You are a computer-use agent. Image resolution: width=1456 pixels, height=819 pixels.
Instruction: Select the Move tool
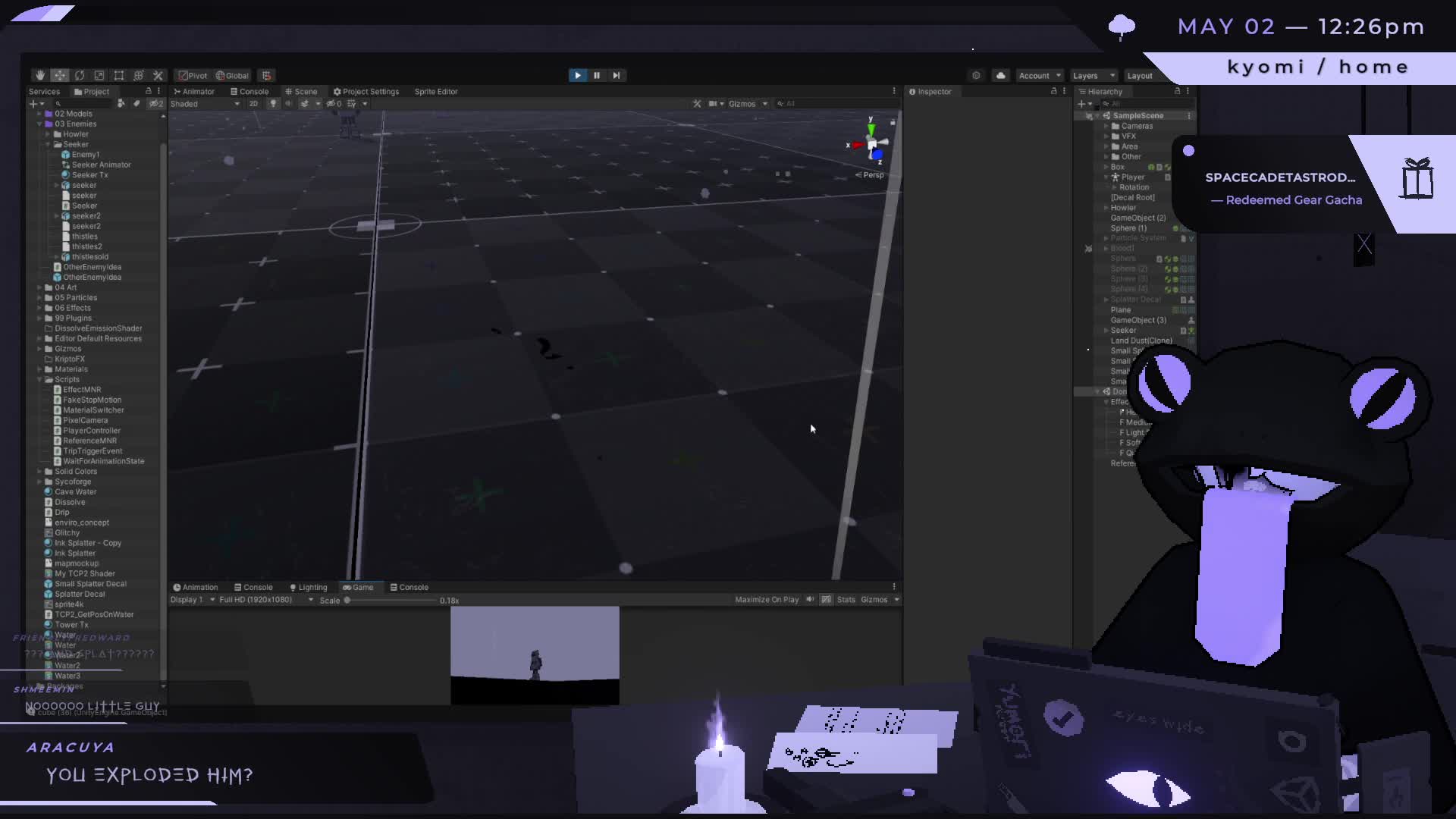point(59,75)
